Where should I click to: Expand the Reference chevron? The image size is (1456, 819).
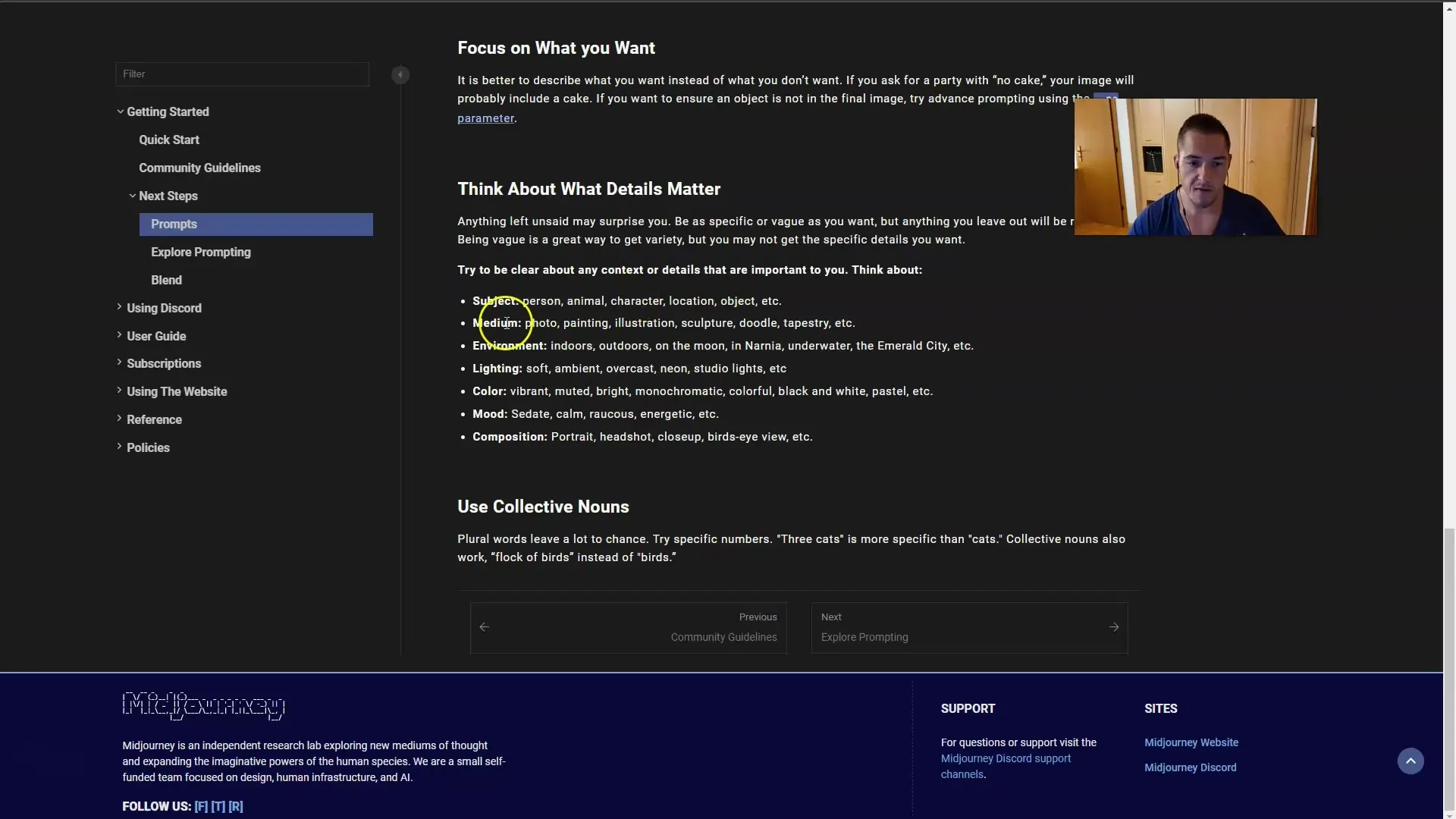tap(120, 419)
